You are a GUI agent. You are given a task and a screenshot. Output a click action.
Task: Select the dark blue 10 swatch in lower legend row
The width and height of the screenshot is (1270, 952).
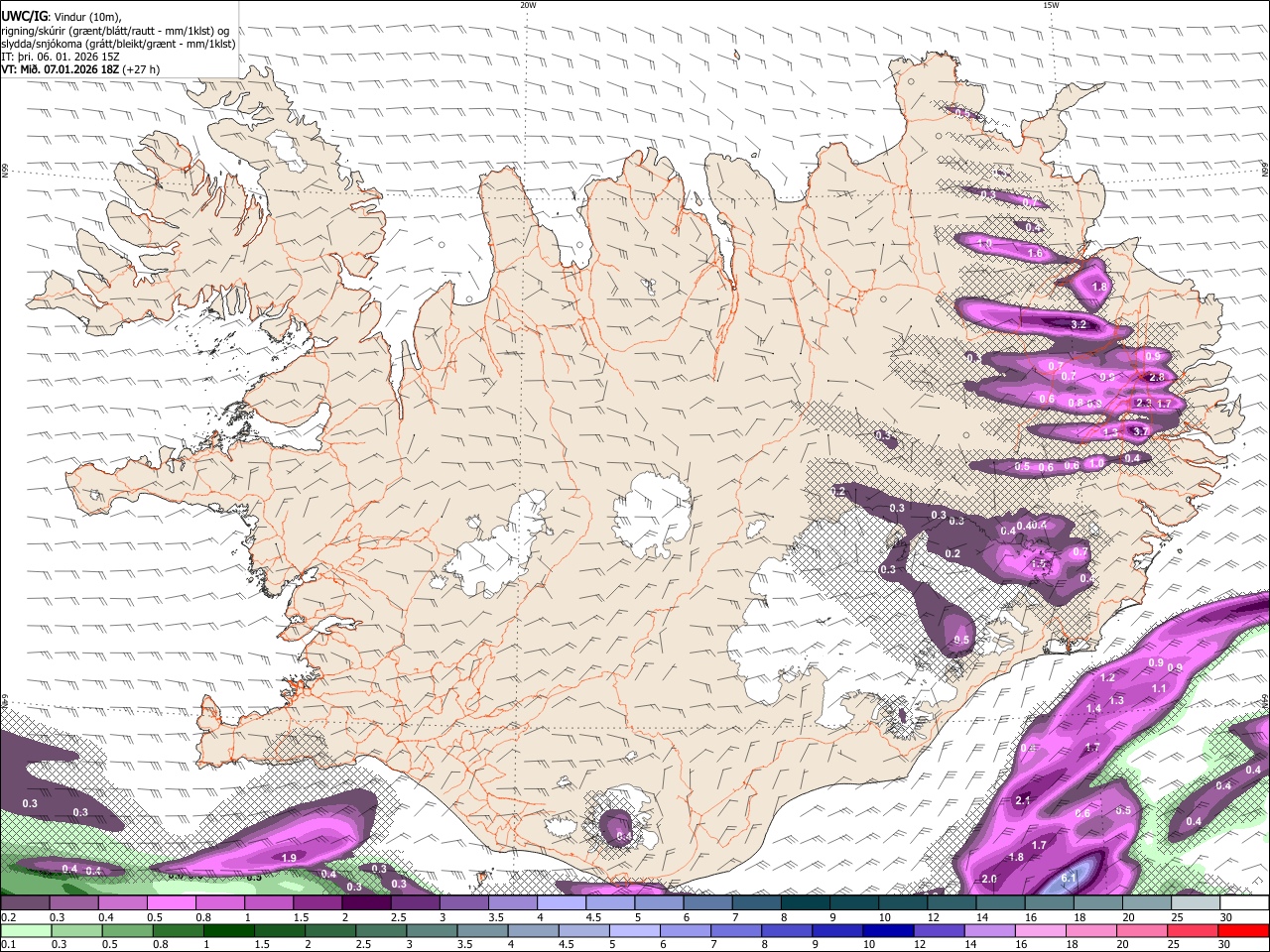point(887,930)
